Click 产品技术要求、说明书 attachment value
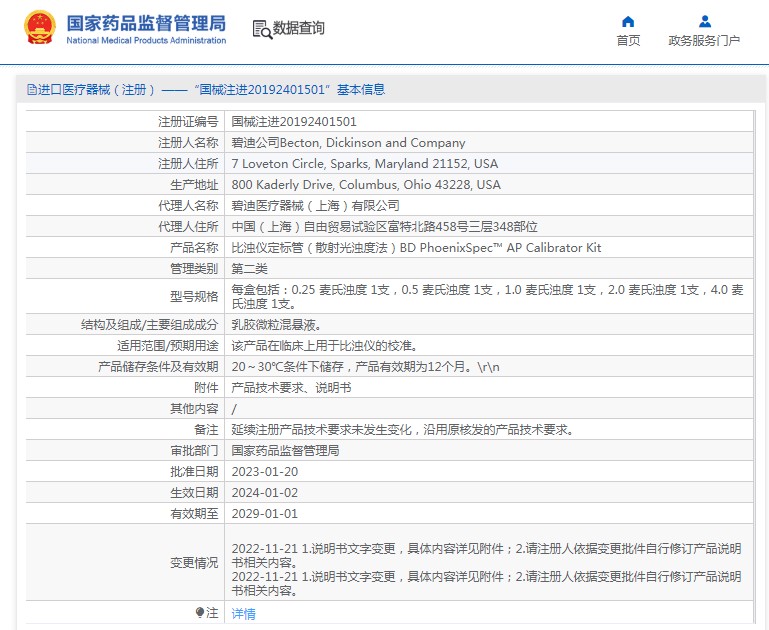This screenshot has width=769, height=630. click(x=291, y=388)
